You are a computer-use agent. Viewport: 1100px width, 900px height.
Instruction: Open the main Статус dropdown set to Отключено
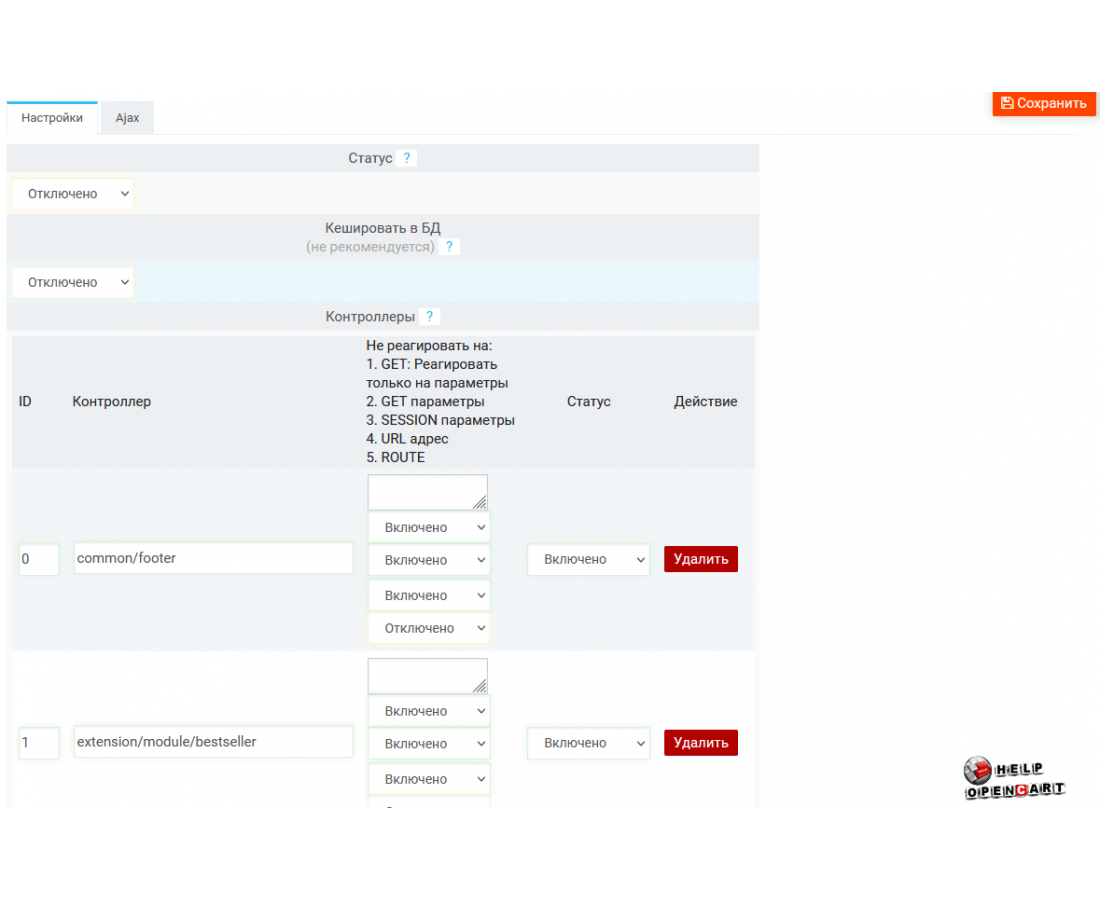click(x=73, y=194)
